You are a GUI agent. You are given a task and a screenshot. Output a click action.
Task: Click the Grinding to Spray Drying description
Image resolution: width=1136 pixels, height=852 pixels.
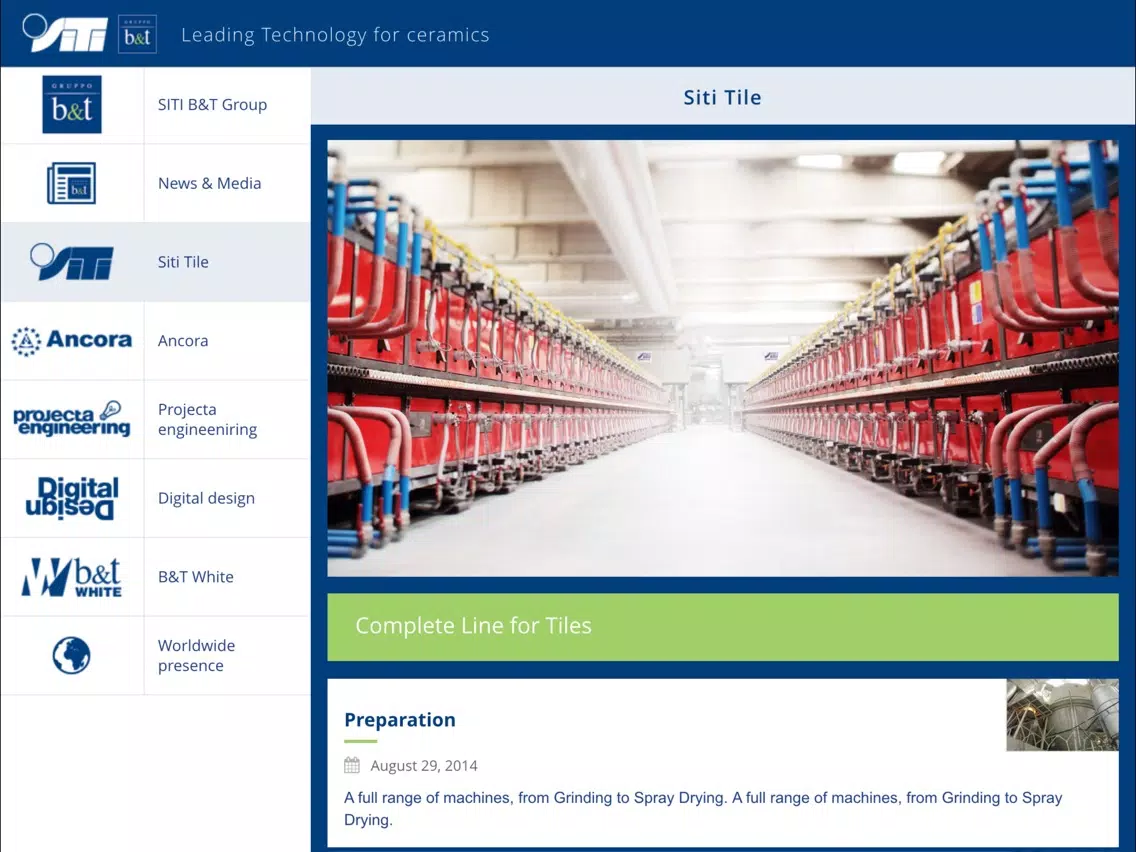pyautogui.click(x=703, y=809)
